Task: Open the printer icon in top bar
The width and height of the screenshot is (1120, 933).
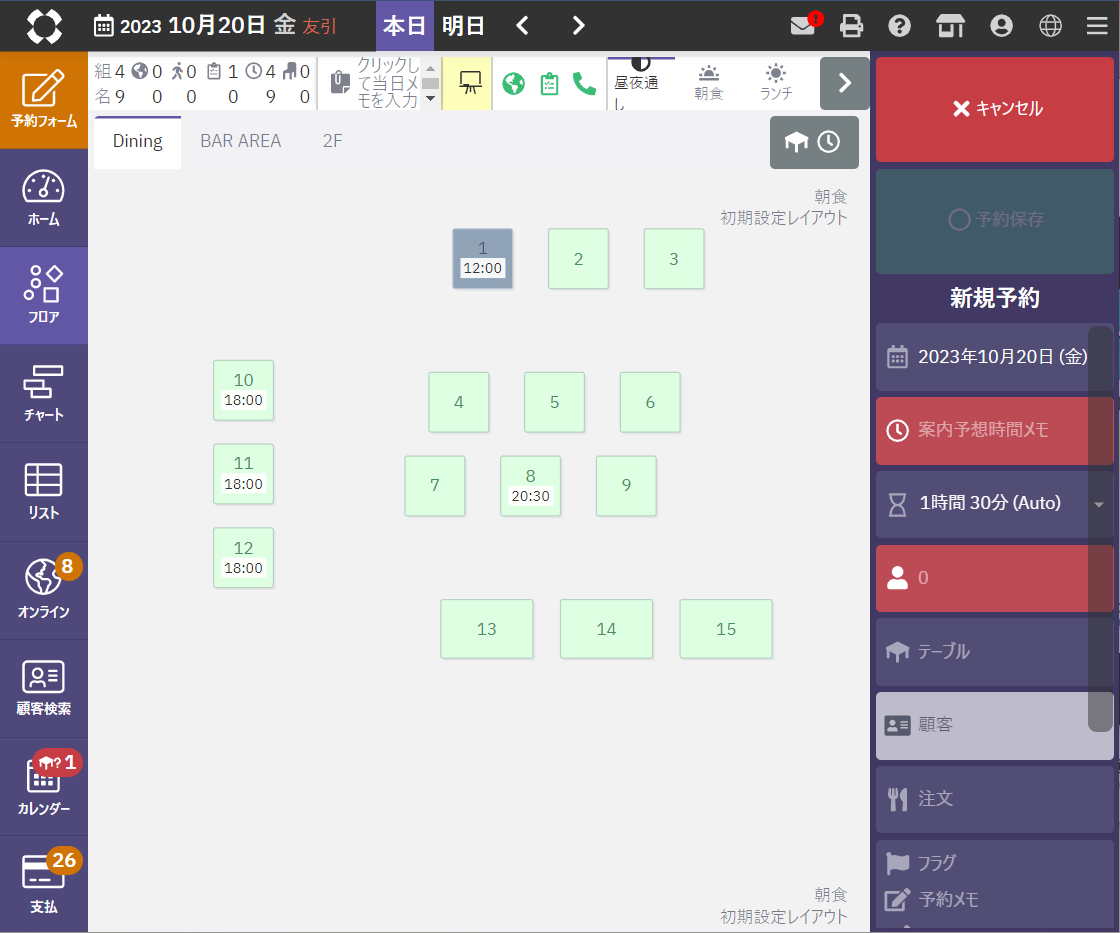Action: tap(851, 26)
